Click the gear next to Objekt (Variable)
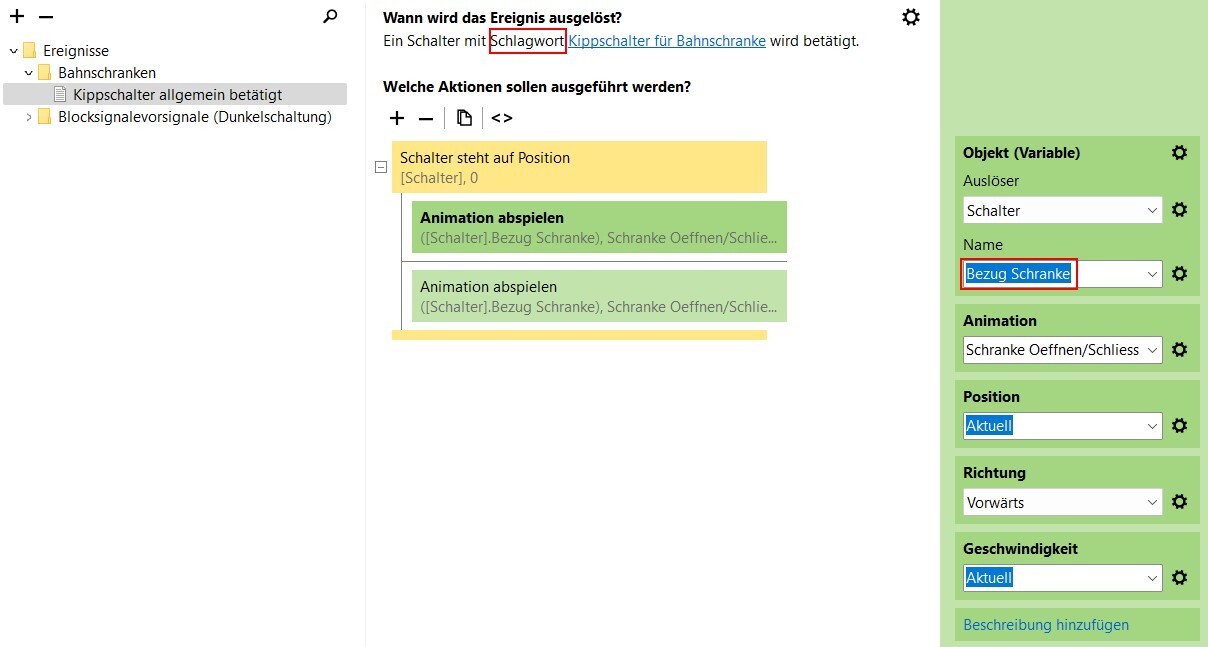This screenshot has height=647, width=1208. coord(1180,153)
